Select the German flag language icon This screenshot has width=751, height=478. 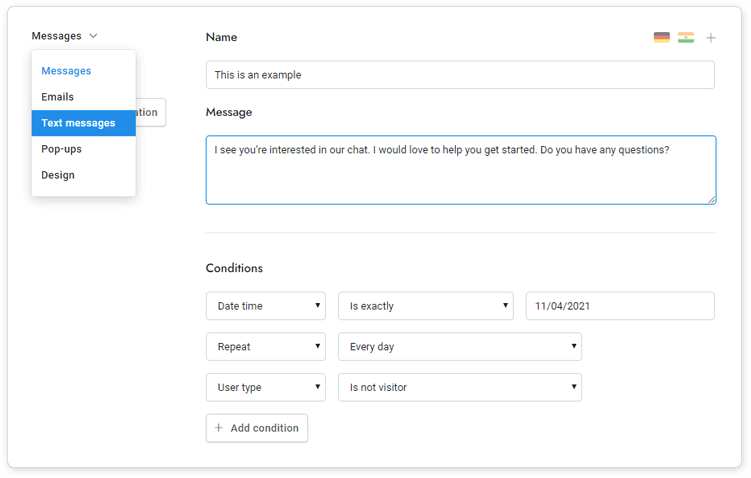(x=661, y=38)
